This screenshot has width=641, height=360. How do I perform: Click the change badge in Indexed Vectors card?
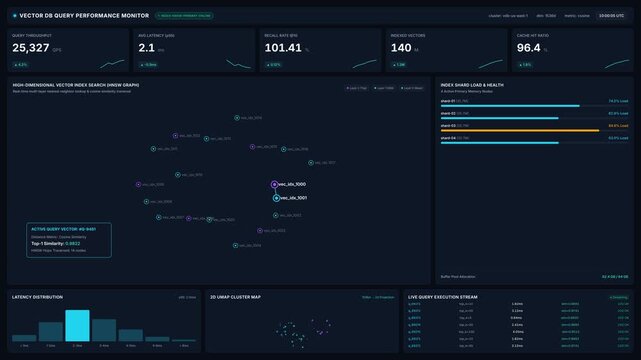[x=399, y=65]
